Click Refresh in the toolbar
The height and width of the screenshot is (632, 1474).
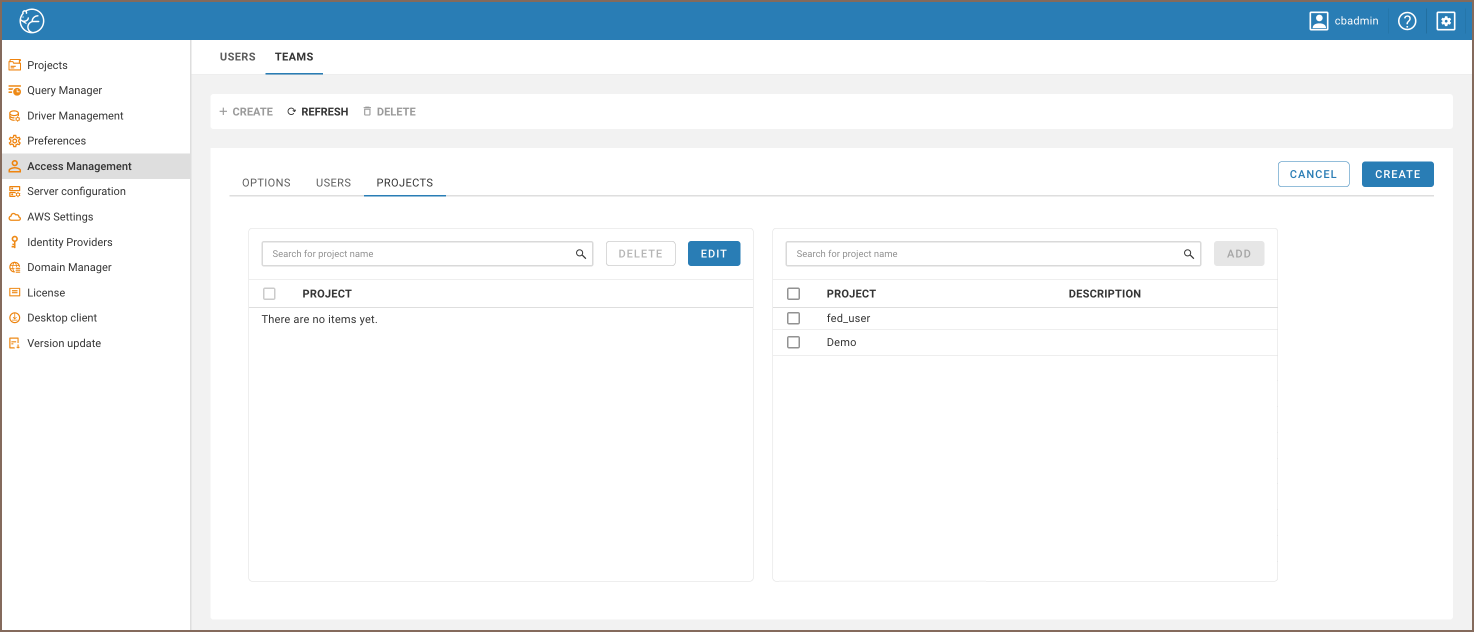click(x=318, y=112)
